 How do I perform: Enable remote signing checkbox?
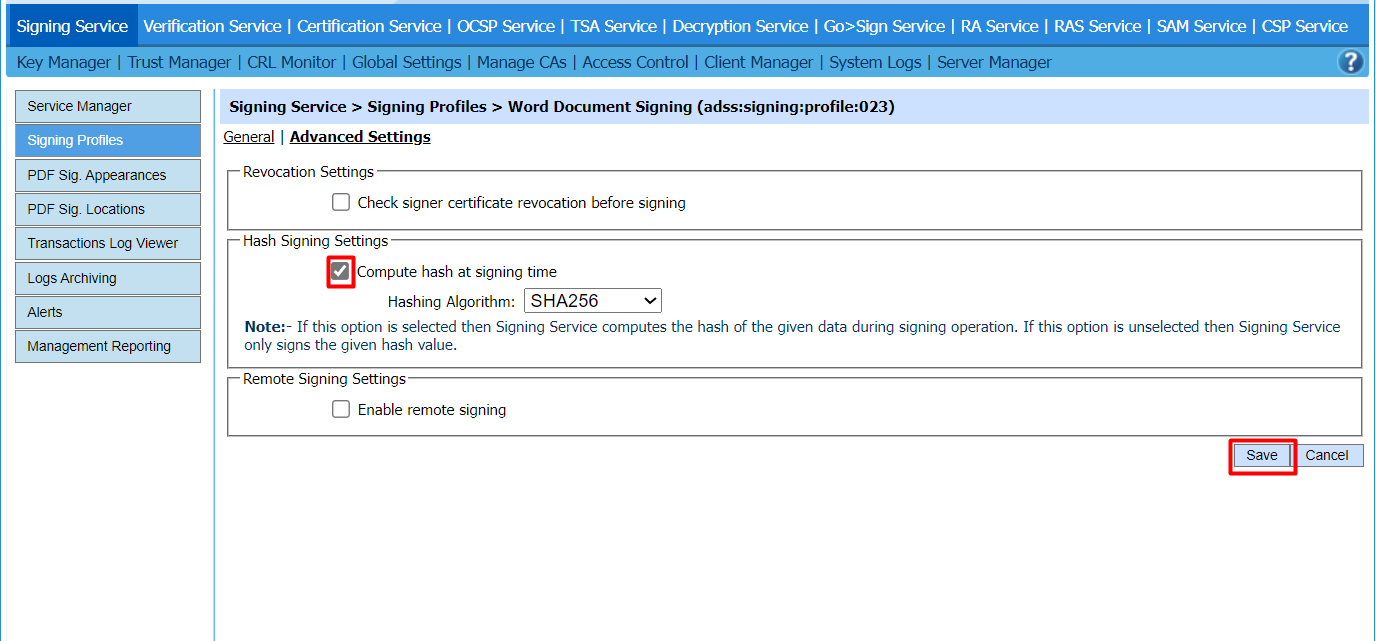pos(341,410)
